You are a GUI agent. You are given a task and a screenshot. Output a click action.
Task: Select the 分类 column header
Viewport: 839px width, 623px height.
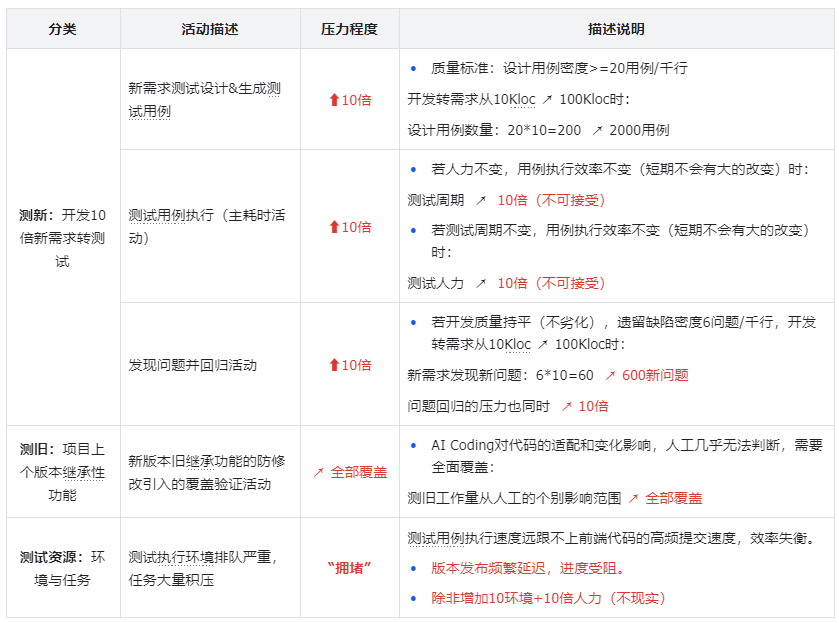pyautogui.click(x=63, y=29)
